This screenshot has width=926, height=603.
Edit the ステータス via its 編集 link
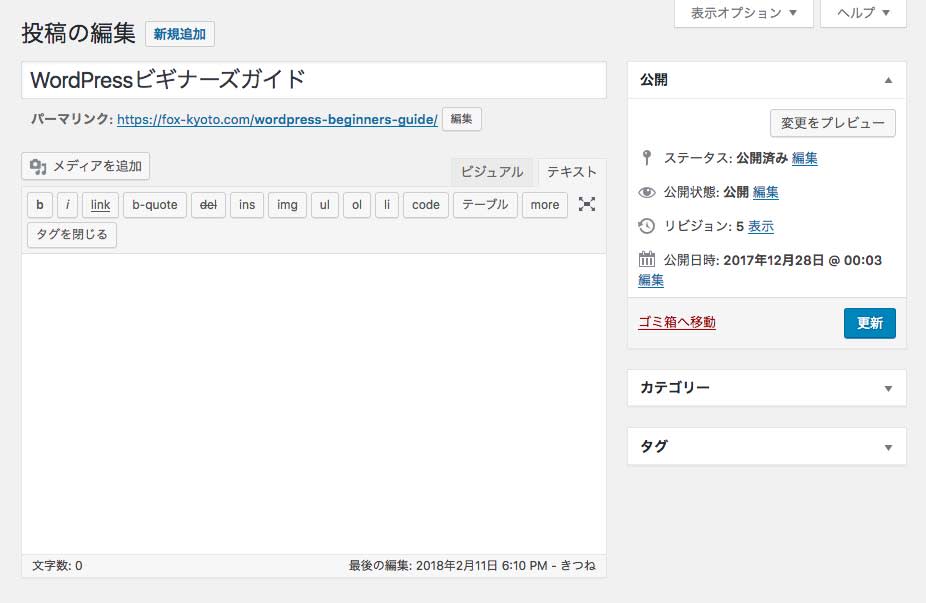tap(804, 158)
